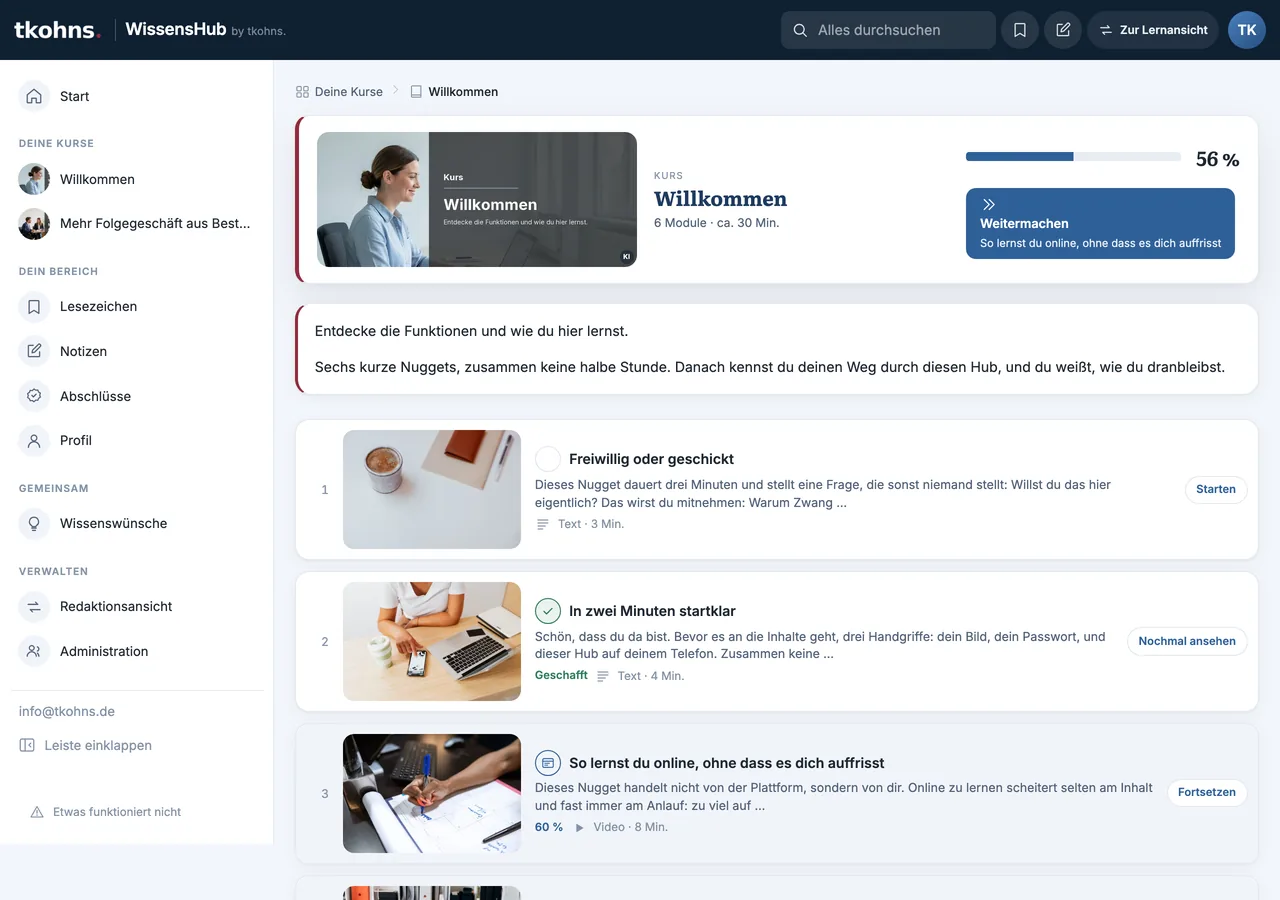Click Nochmal ansehen button
Image resolution: width=1280 pixels, height=900 pixels.
(x=1187, y=641)
